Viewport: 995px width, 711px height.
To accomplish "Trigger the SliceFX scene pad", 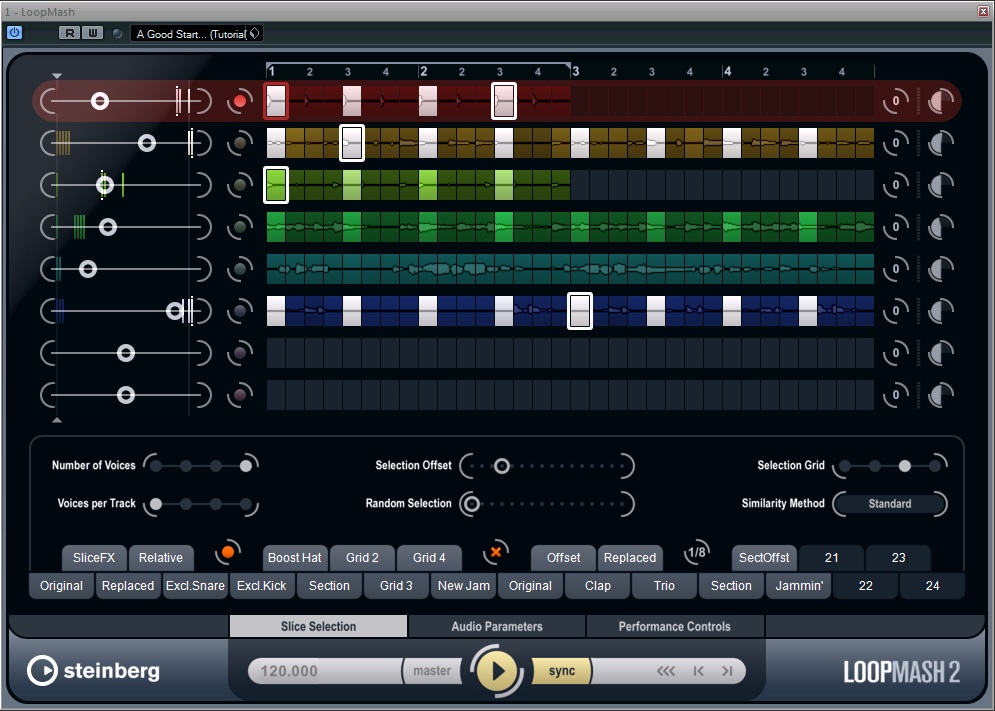I will point(94,558).
